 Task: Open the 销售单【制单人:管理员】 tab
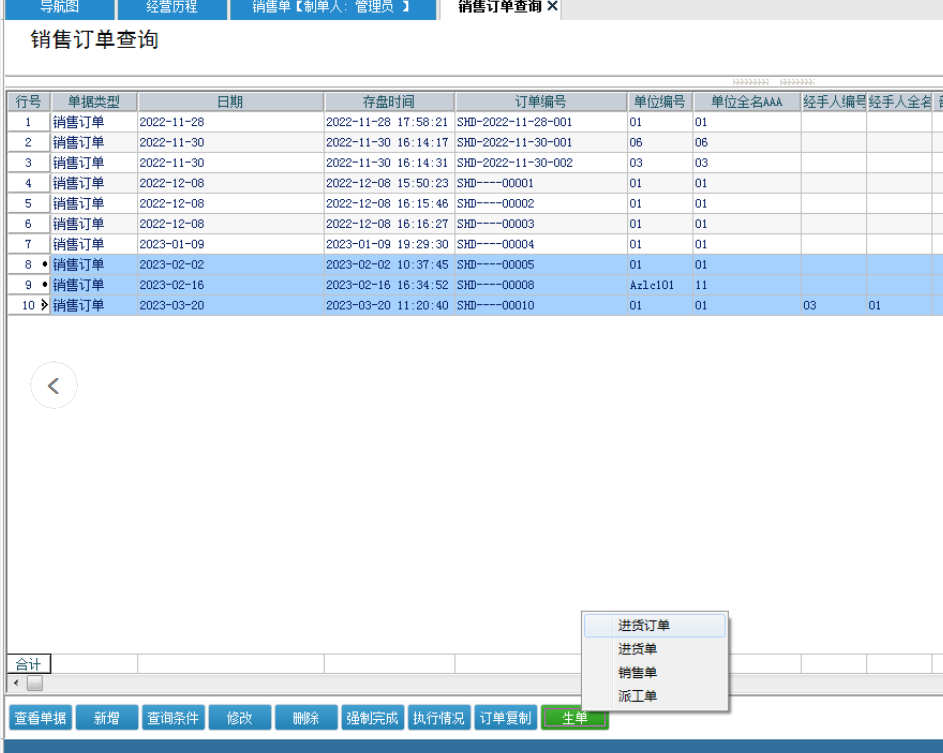(x=333, y=8)
